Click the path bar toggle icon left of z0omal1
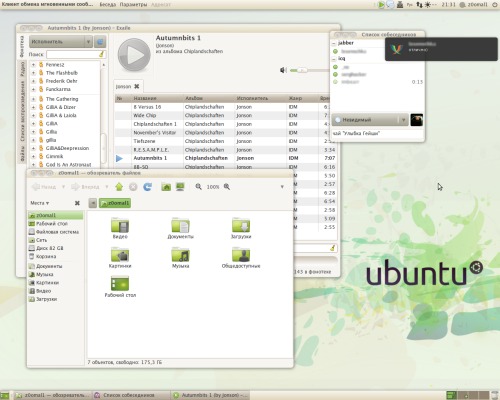Screen dimensions: 500x400 (x=93, y=203)
